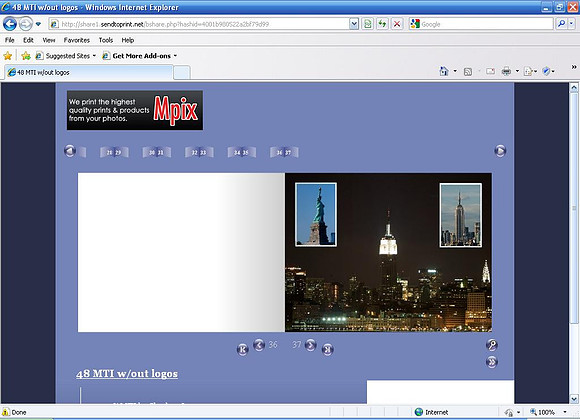Click the Mpix advertisement banner

(x=135, y=110)
